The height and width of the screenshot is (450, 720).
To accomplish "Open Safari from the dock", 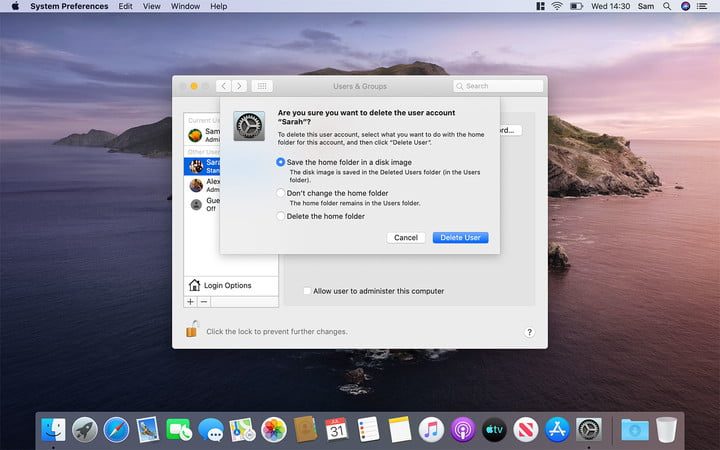I will pos(116,430).
